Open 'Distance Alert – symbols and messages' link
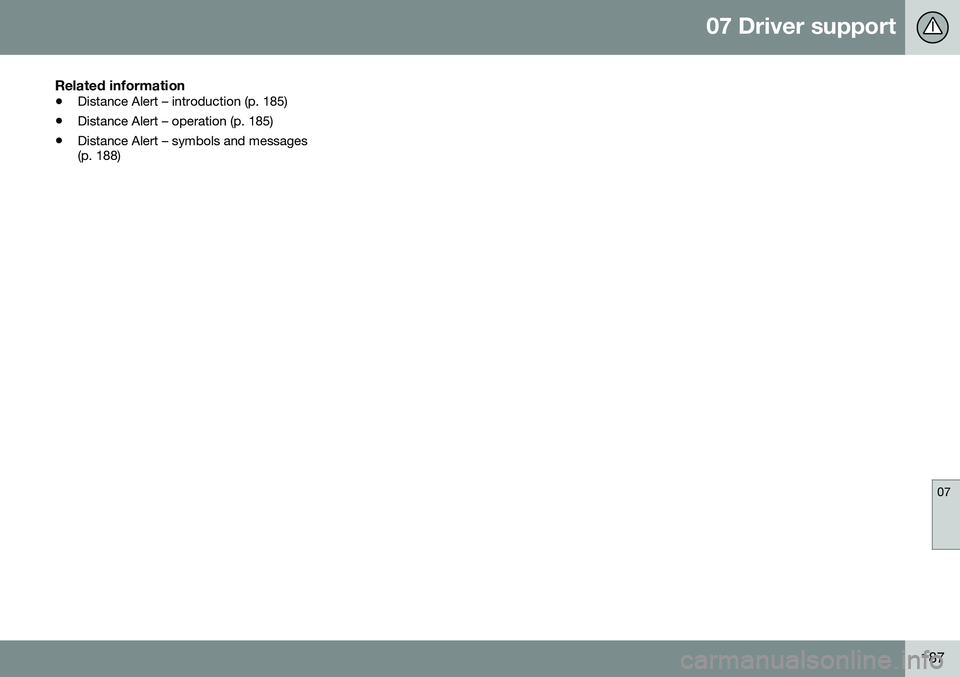 tap(192, 148)
